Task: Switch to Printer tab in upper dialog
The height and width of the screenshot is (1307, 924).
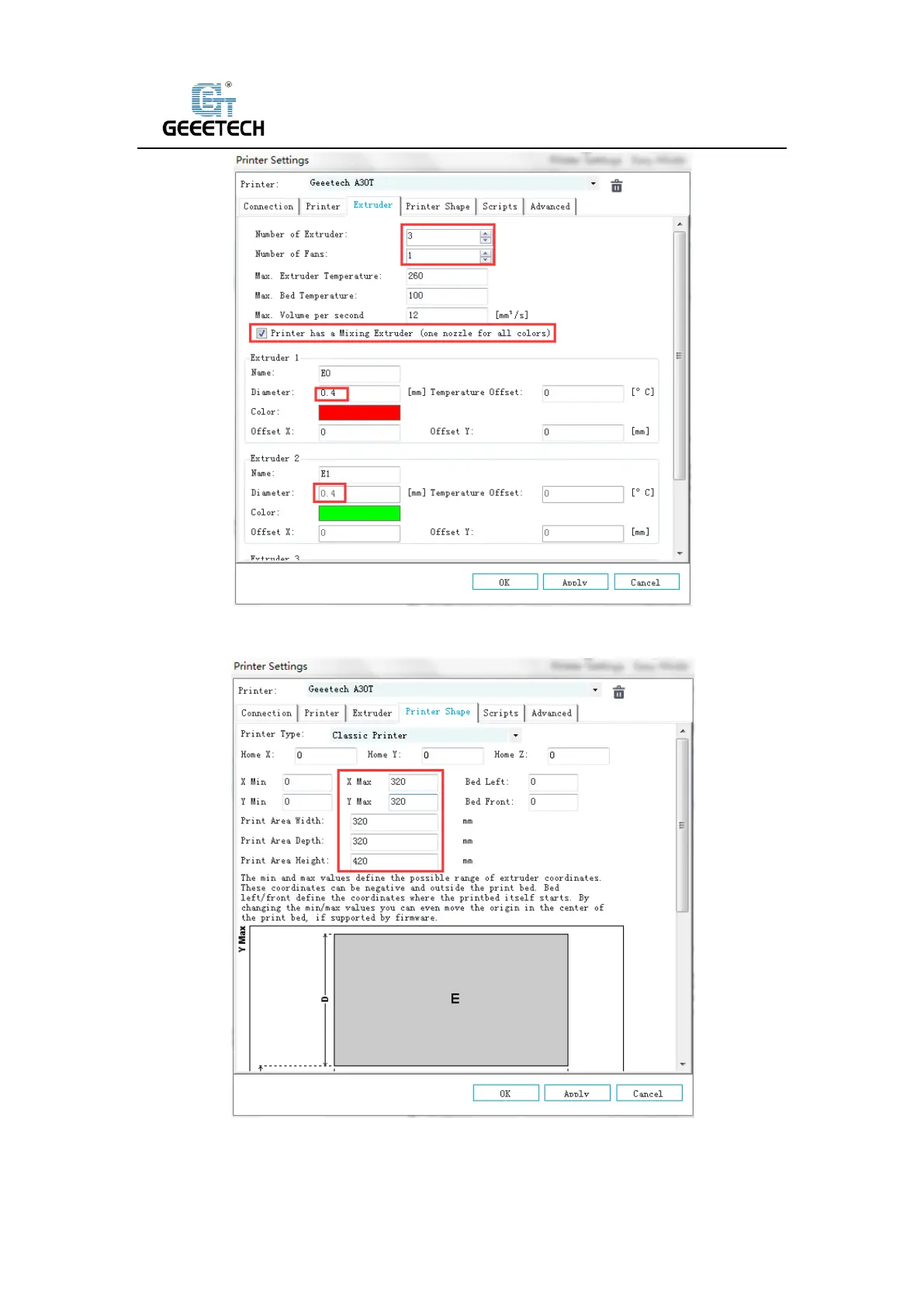Action: (x=323, y=206)
